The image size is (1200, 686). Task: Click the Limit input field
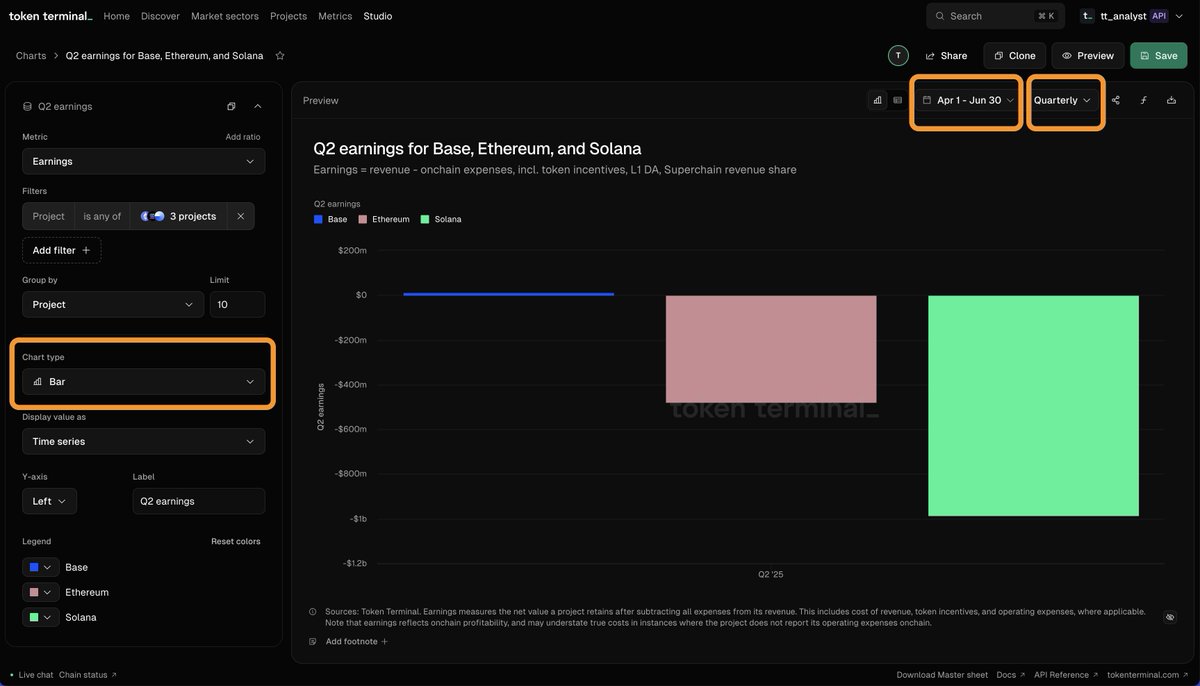coord(237,304)
